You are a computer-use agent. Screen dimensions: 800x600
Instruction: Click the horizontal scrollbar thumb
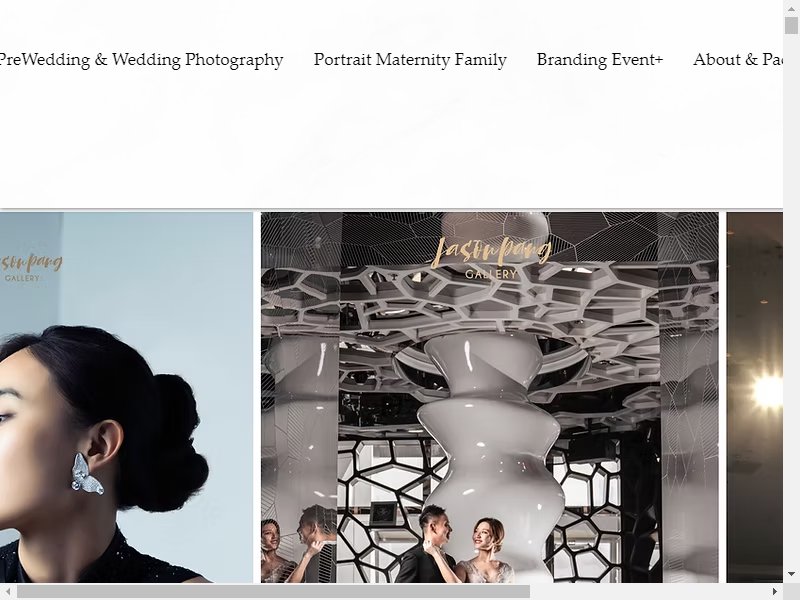point(273,591)
